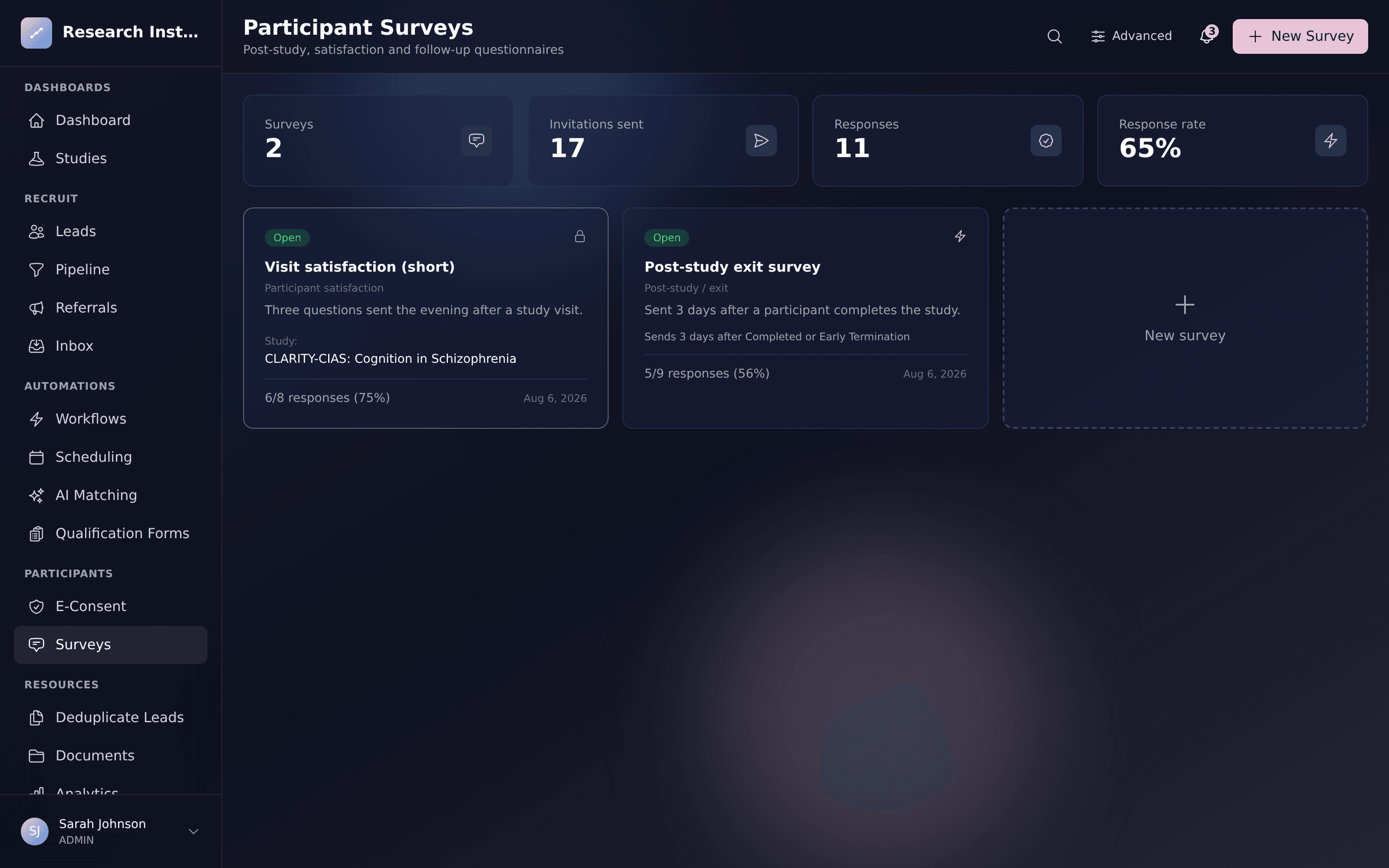Image resolution: width=1389 pixels, height=868 pixels.
Task: Expand the Sarah Johnson account chevron
Action: [194, 832]
